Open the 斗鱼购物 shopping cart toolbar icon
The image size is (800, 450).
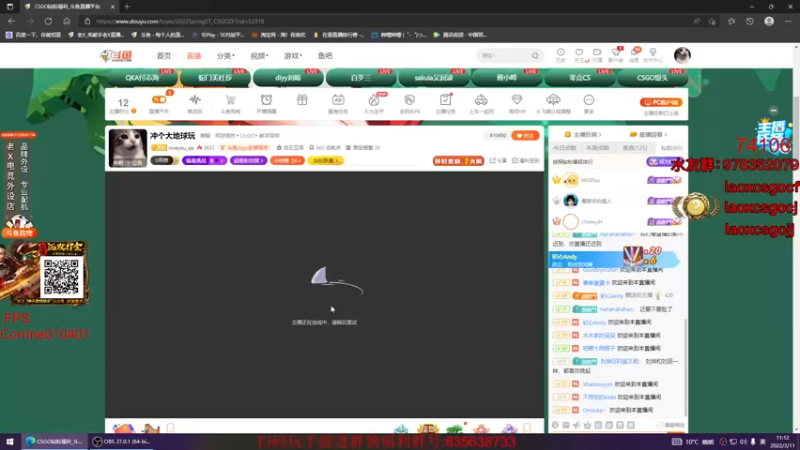[x=231, y=100]
